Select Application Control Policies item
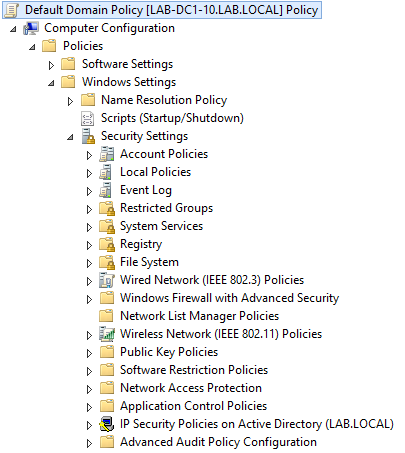This screenshot has height=453, width=405. tap(193, 406)
